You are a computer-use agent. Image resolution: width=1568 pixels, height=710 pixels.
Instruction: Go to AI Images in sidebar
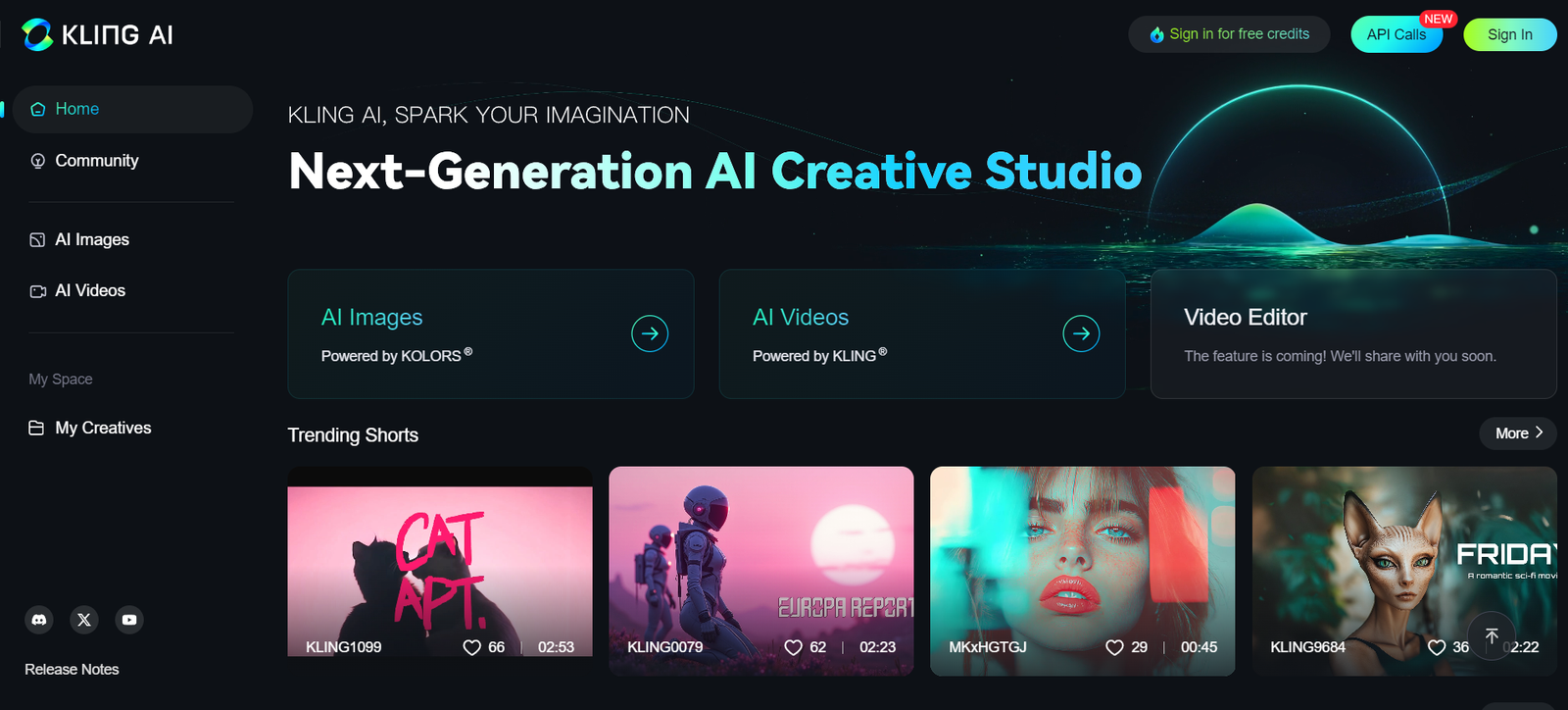pyautogui.click(x=91, y=239)
